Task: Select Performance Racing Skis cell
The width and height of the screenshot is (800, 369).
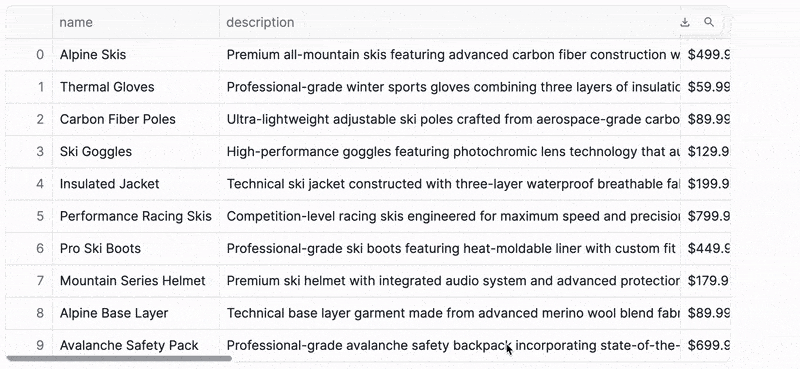Action: pos(136,216)
